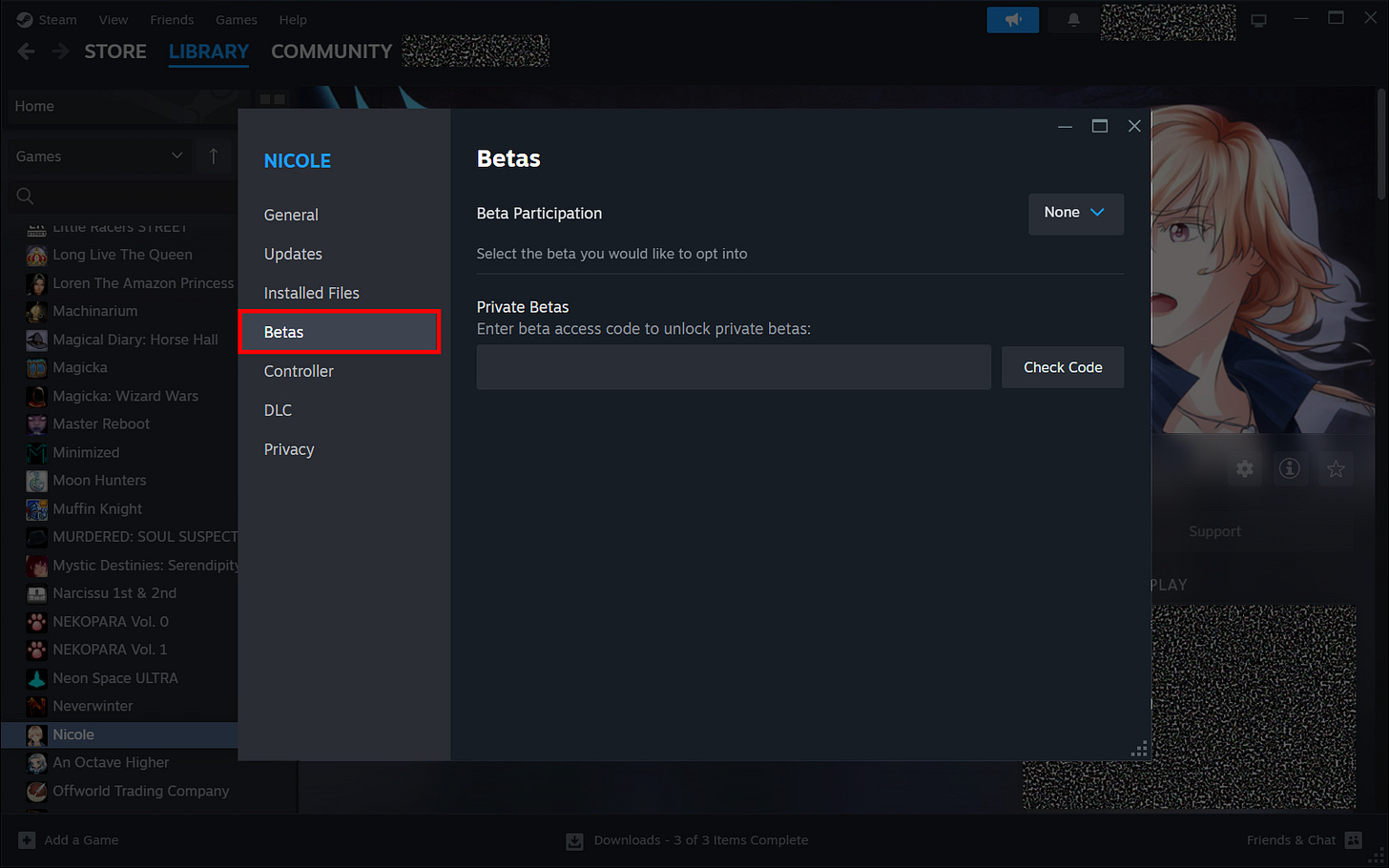Image resolution: width=1389 pixels, height=868 pixels.
Task: Favorite the game with the star icon
Action: (x=1336, y=468)
